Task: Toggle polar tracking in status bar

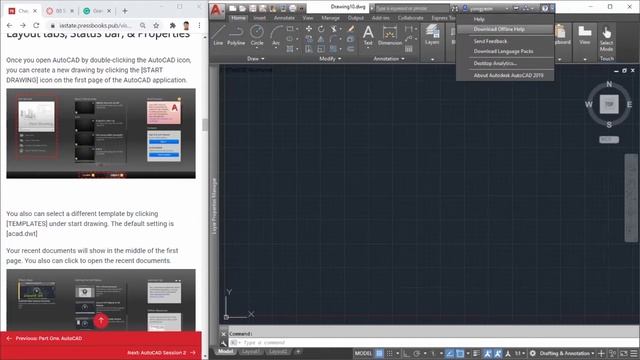Action: point(417,353)
